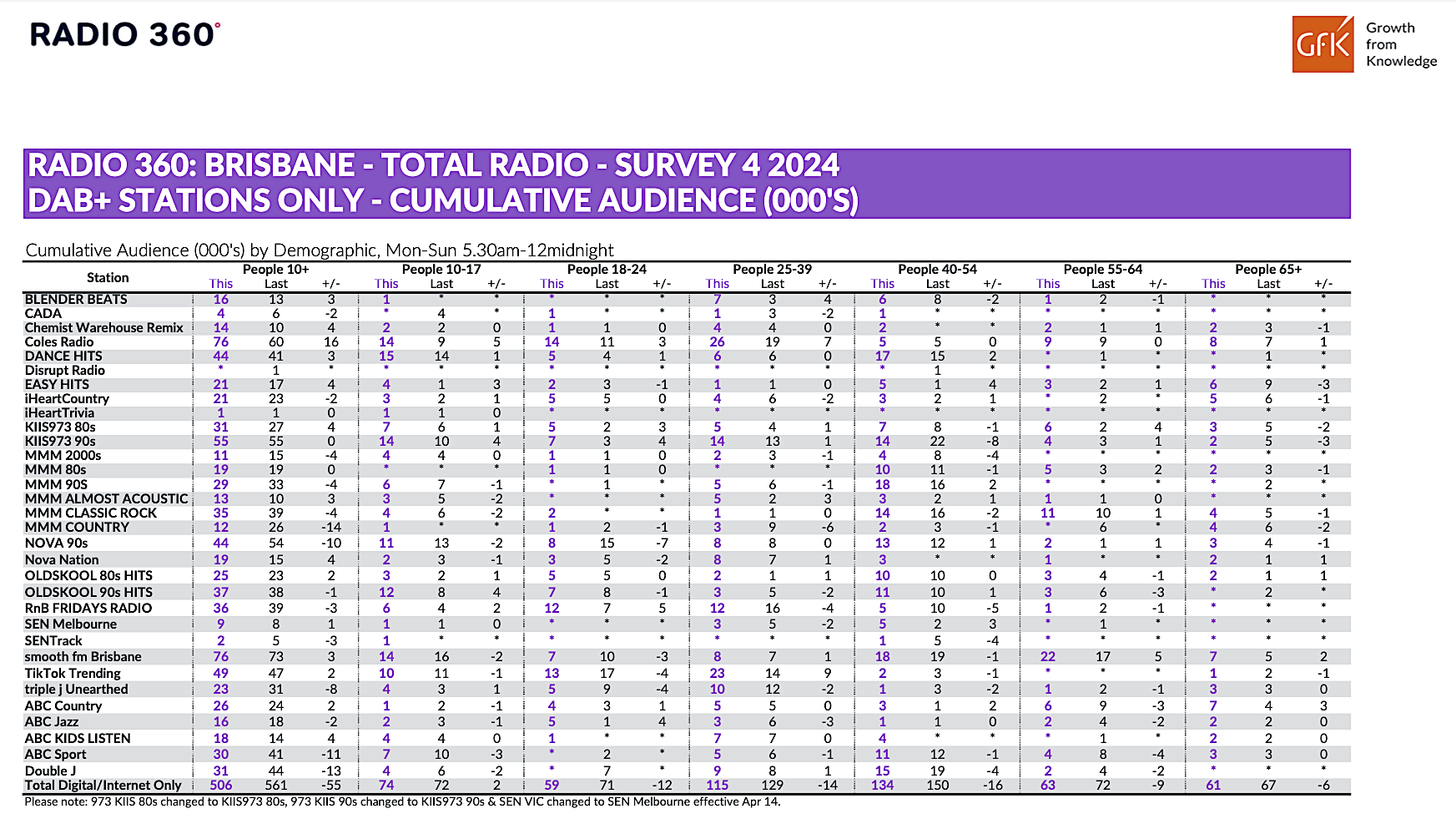Click the People 10-17 column header
1456x829 pixels.
click(x=441, y=269)
